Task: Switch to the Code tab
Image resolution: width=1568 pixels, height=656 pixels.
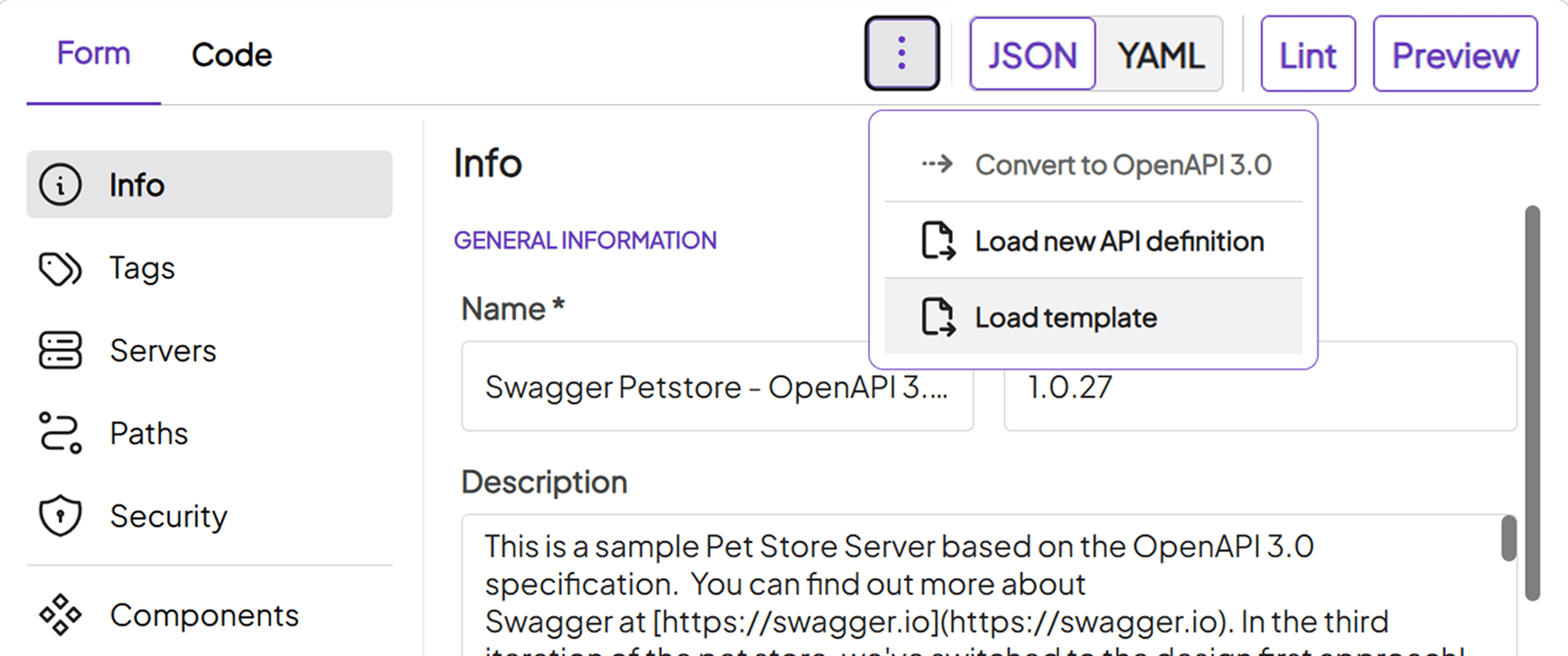Action: 232,55
